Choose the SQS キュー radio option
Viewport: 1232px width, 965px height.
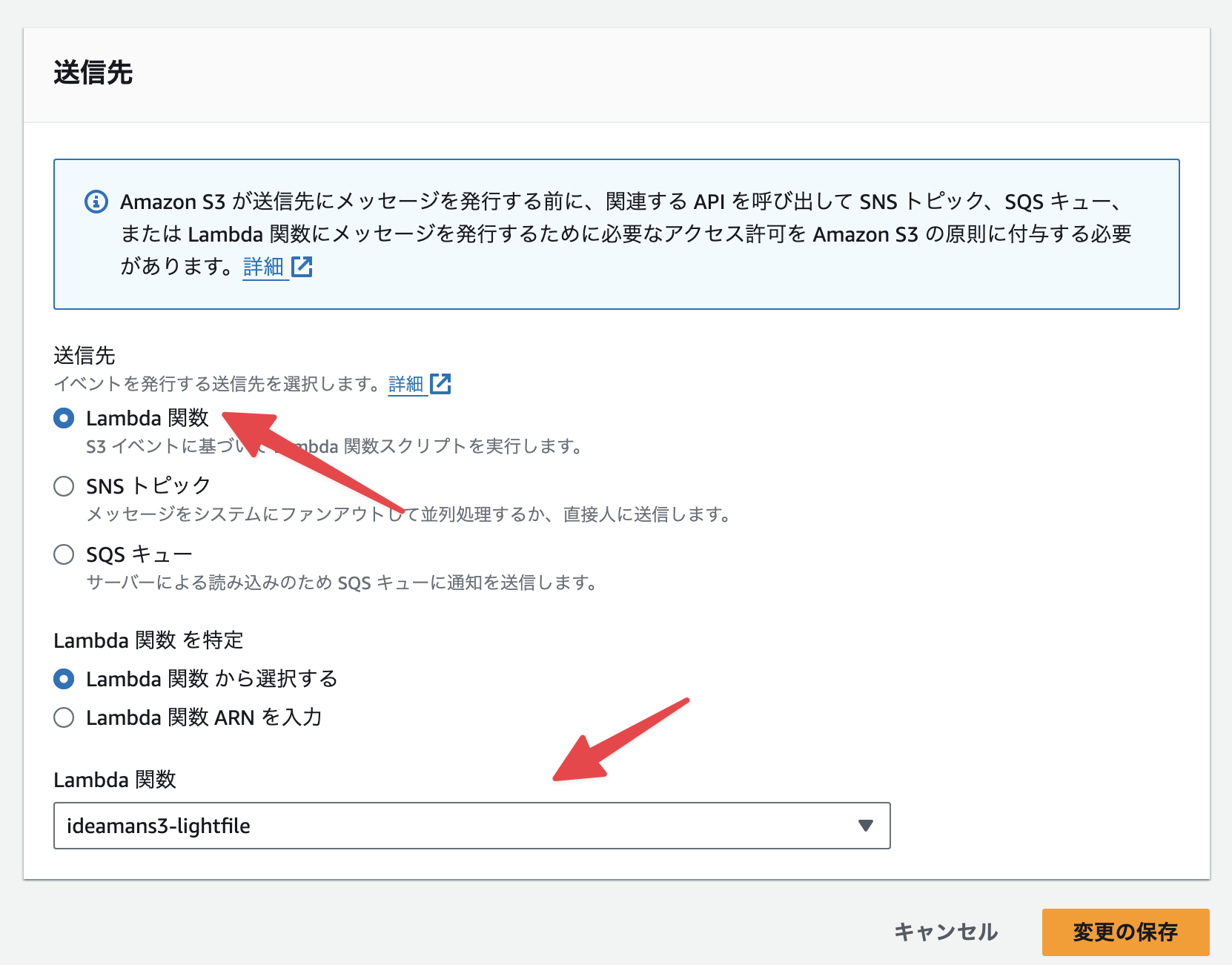click(x=64, y=555)
